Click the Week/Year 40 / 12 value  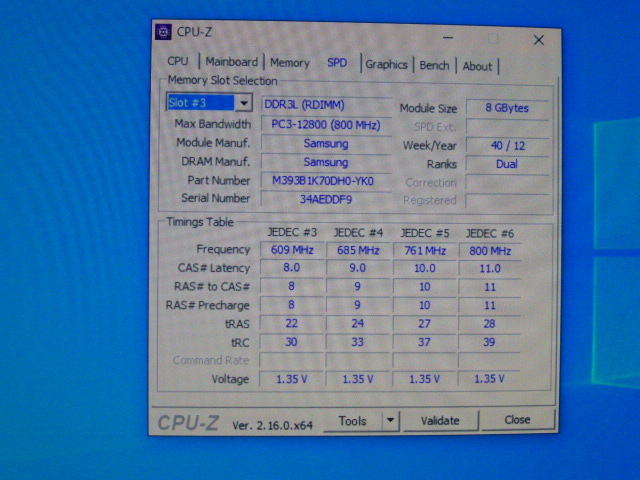click(x=507, y=146)
